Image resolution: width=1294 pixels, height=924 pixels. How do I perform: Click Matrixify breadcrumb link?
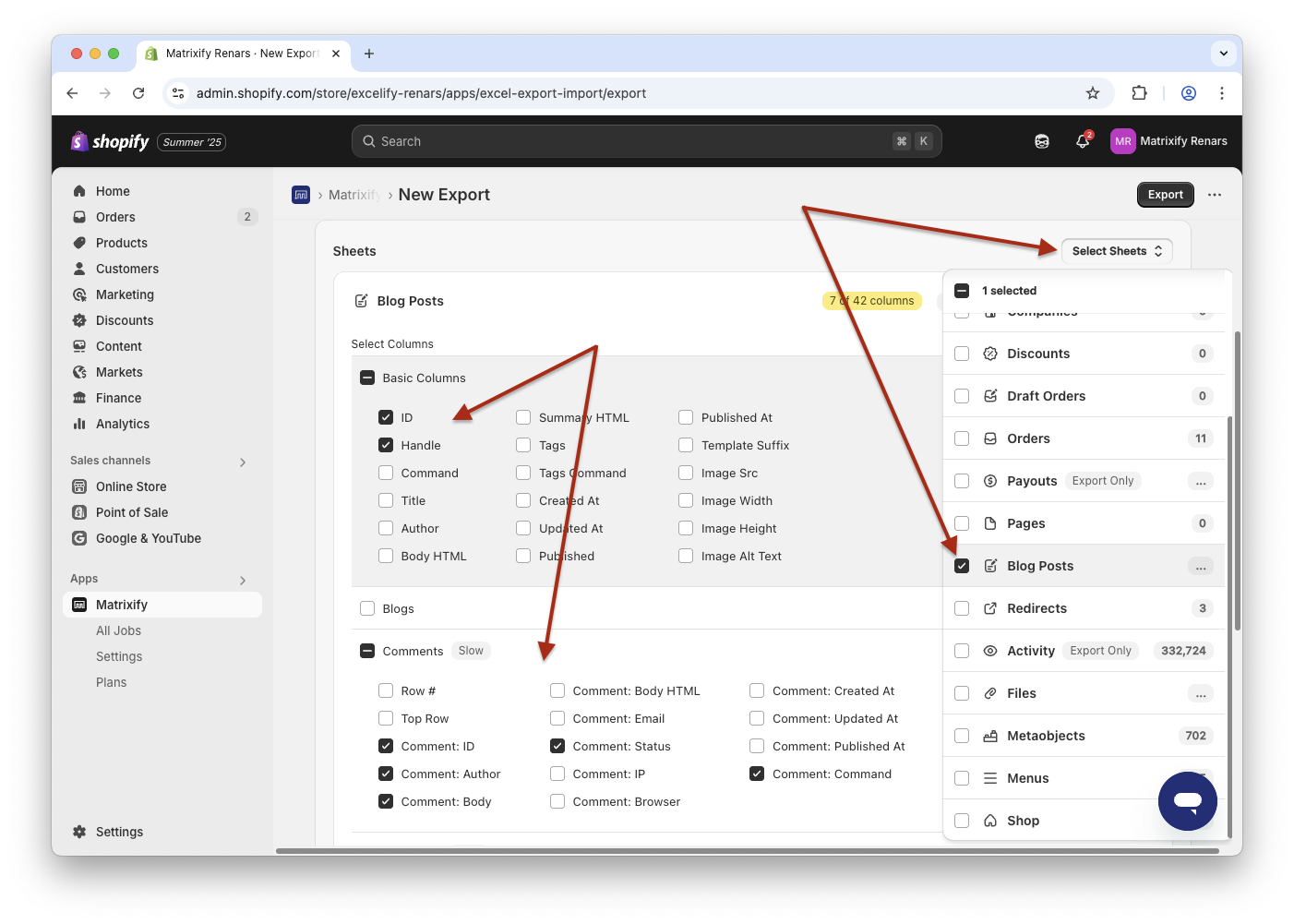[353, 195]
